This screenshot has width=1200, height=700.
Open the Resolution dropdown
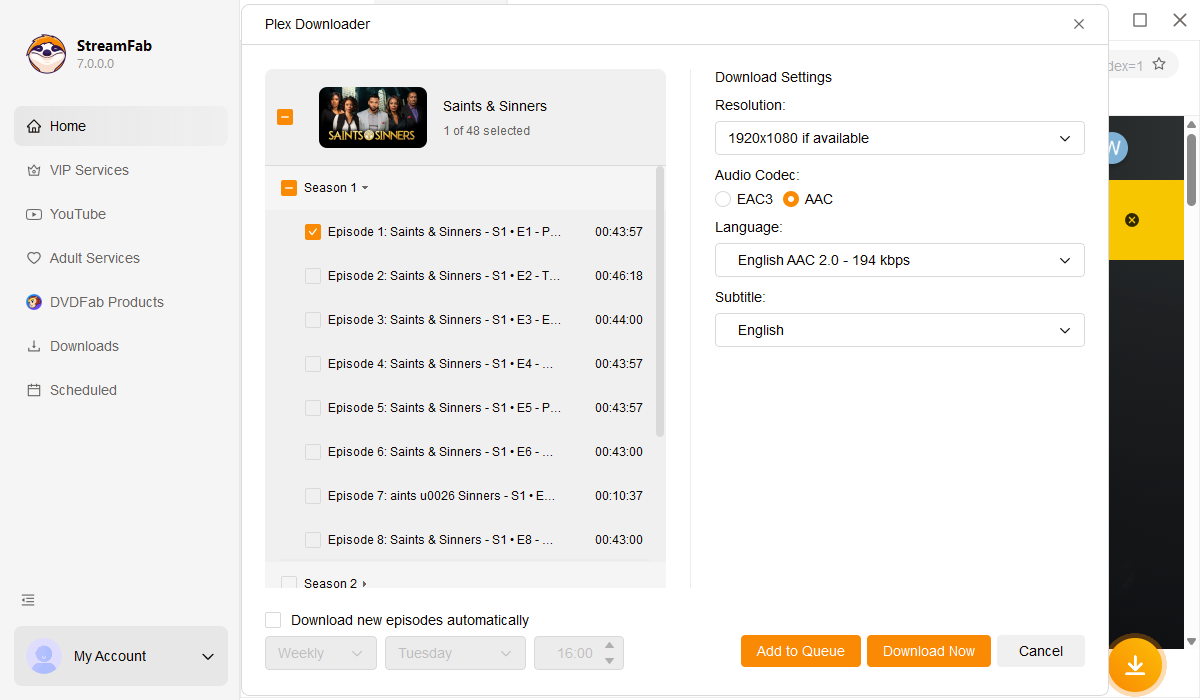pos(899,138)
